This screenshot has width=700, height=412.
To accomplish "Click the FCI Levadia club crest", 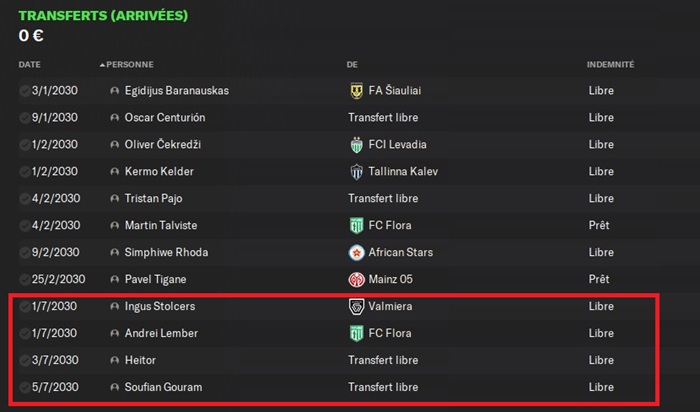I will (356, 145).
